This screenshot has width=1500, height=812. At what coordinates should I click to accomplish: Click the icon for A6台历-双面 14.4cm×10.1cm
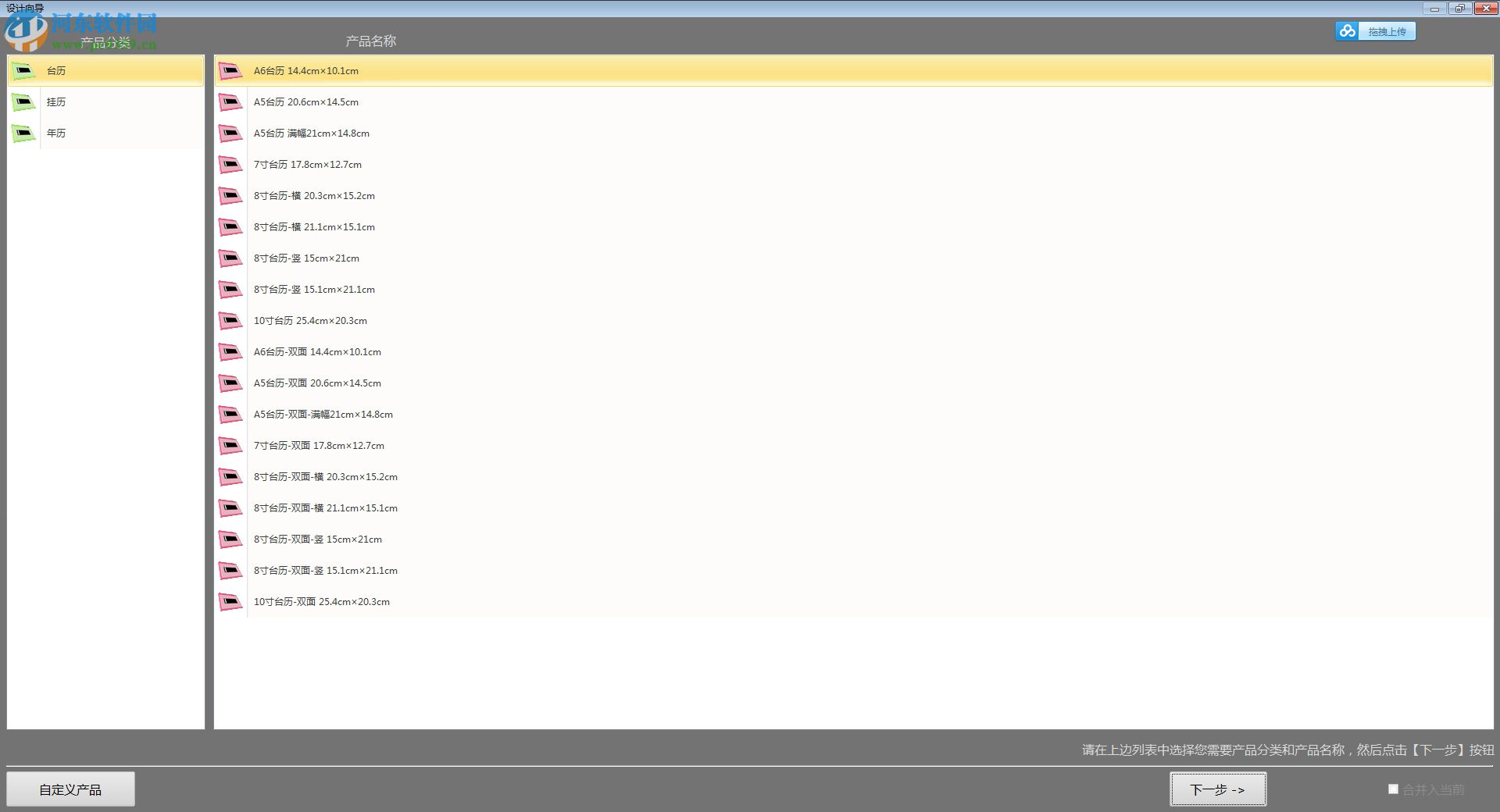click(230, 352)
